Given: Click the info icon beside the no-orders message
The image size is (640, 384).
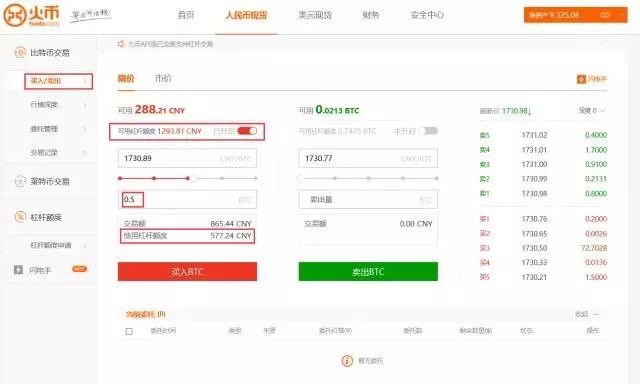Looking at the screenshot, I should [x=347, y=361].
